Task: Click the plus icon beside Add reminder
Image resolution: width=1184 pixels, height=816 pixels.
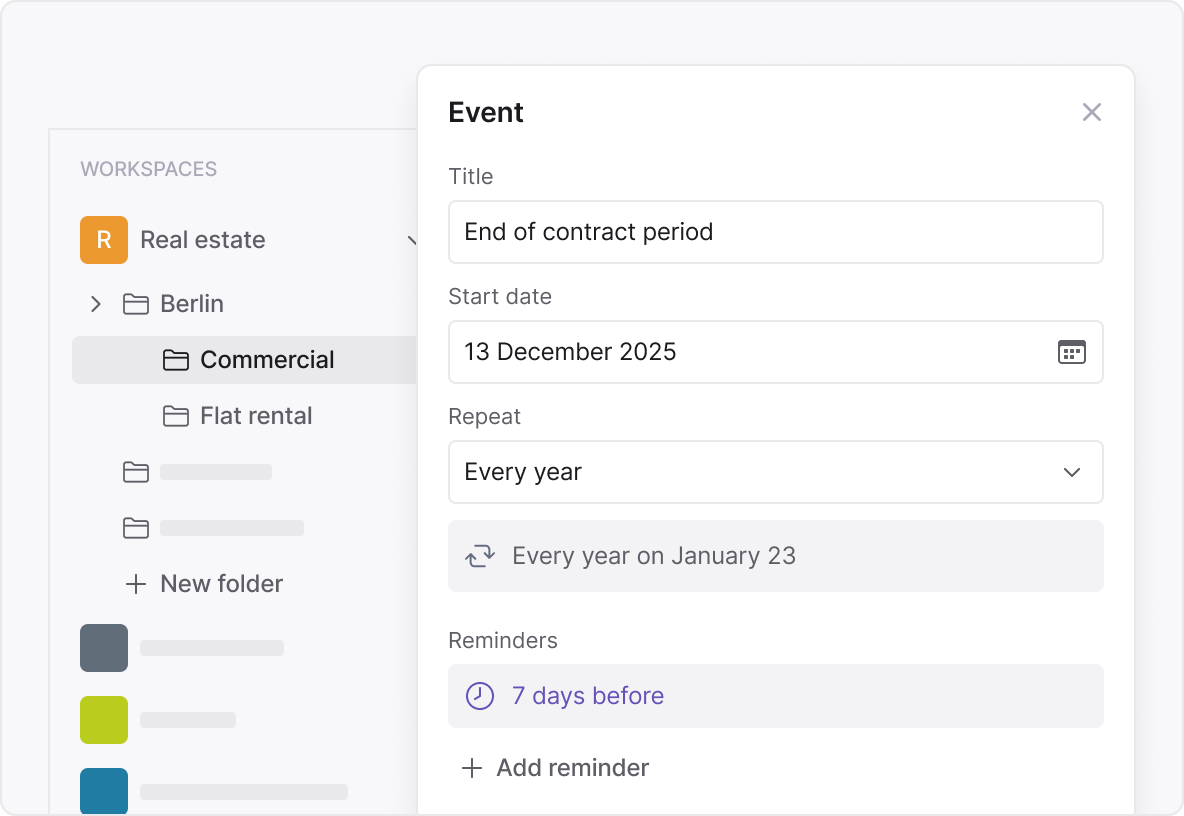Action: click(470, 767)
